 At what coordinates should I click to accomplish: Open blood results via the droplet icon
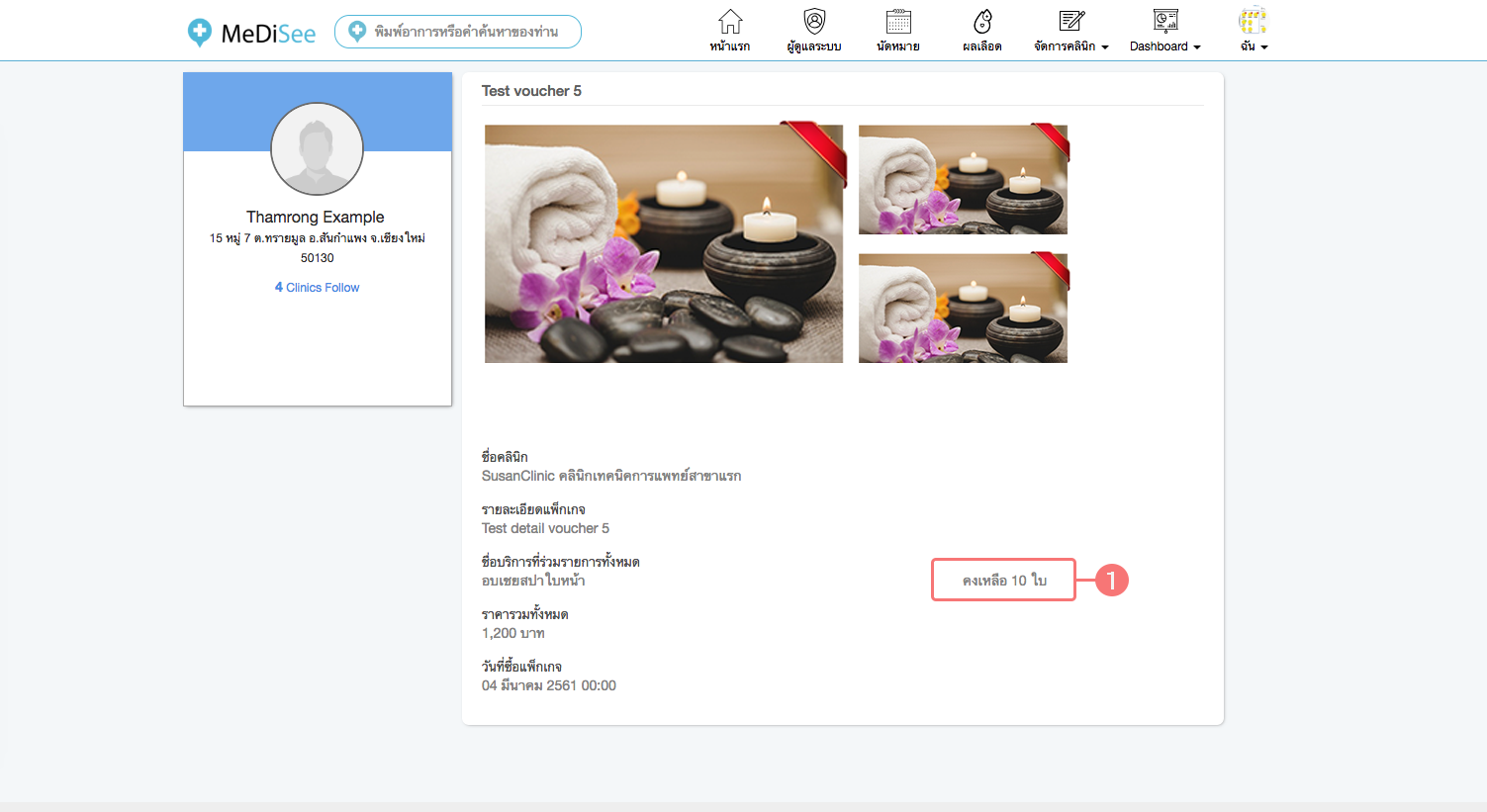(x=982, y=22)
